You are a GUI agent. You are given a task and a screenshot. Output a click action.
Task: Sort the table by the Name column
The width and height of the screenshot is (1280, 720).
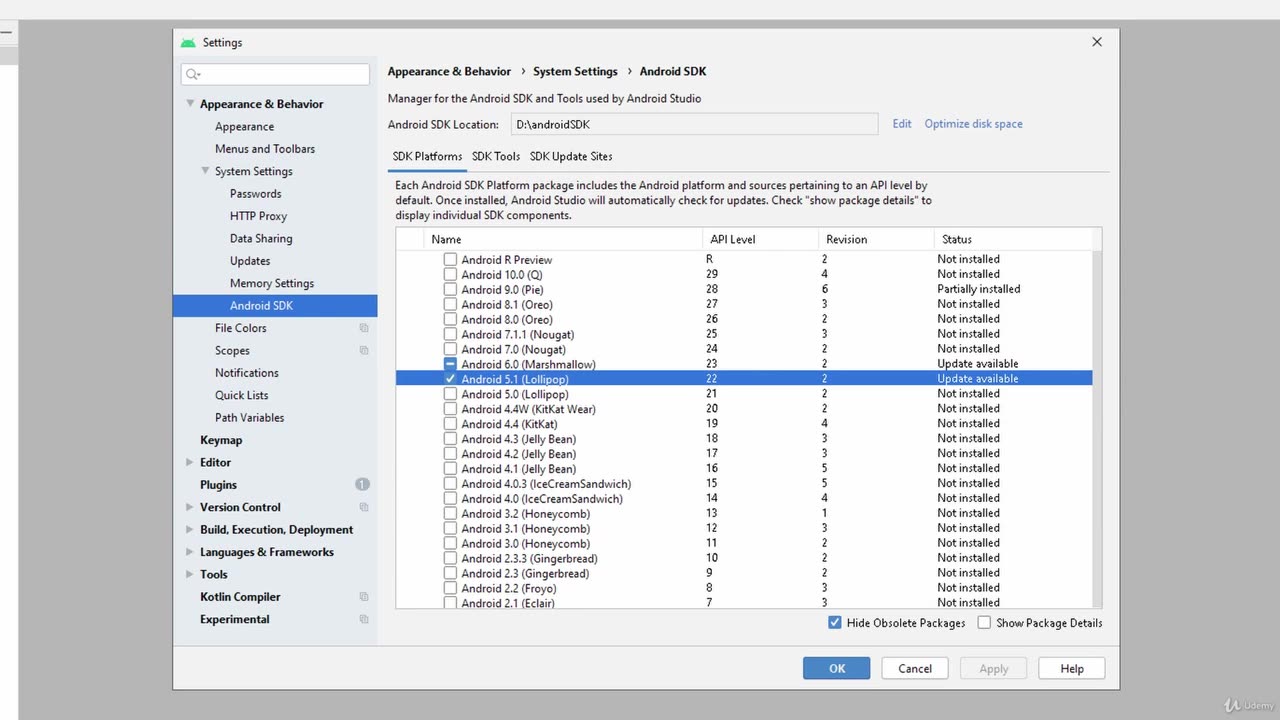click(x=563, y=239)
